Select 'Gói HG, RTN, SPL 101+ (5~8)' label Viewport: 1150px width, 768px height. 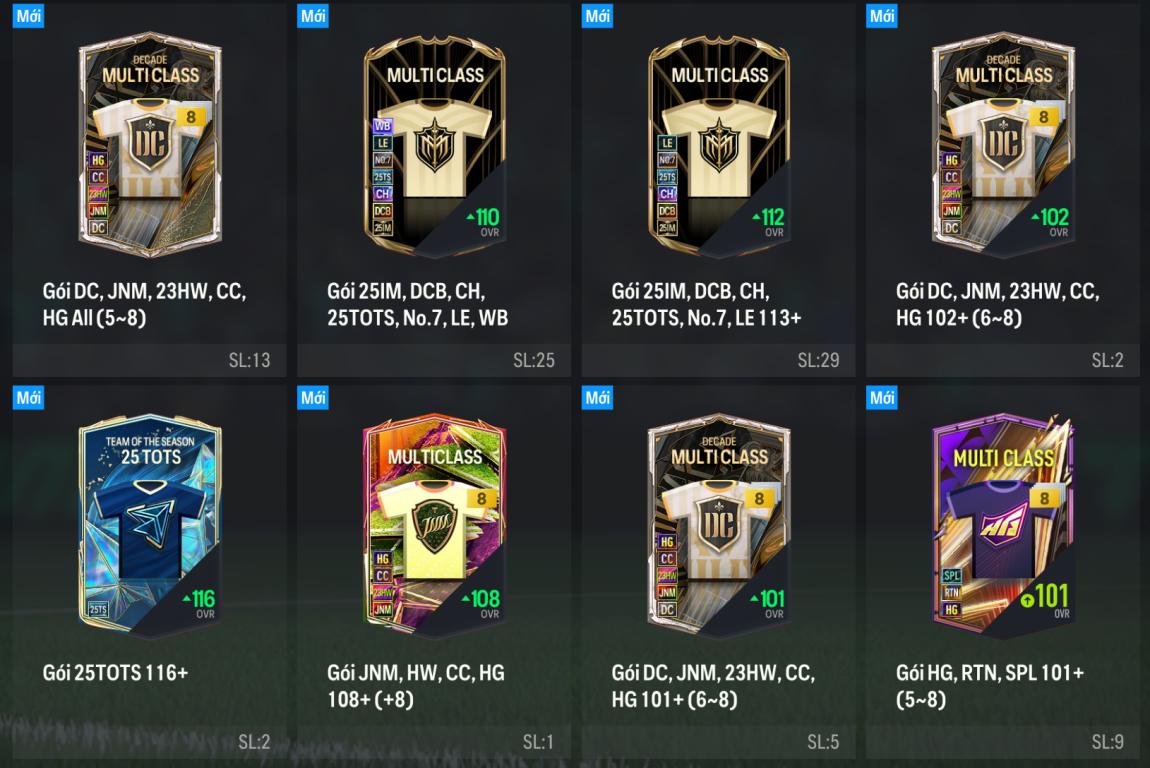(989, 686)
